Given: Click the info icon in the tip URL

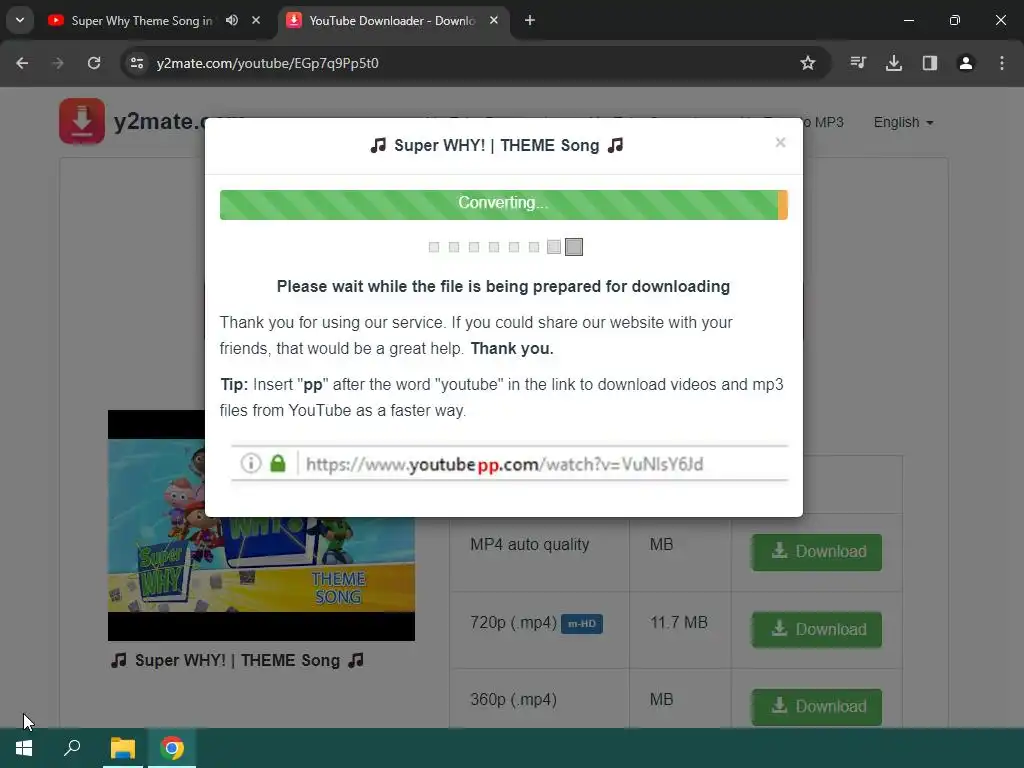Looking at the screenshot, I should 251,463.
